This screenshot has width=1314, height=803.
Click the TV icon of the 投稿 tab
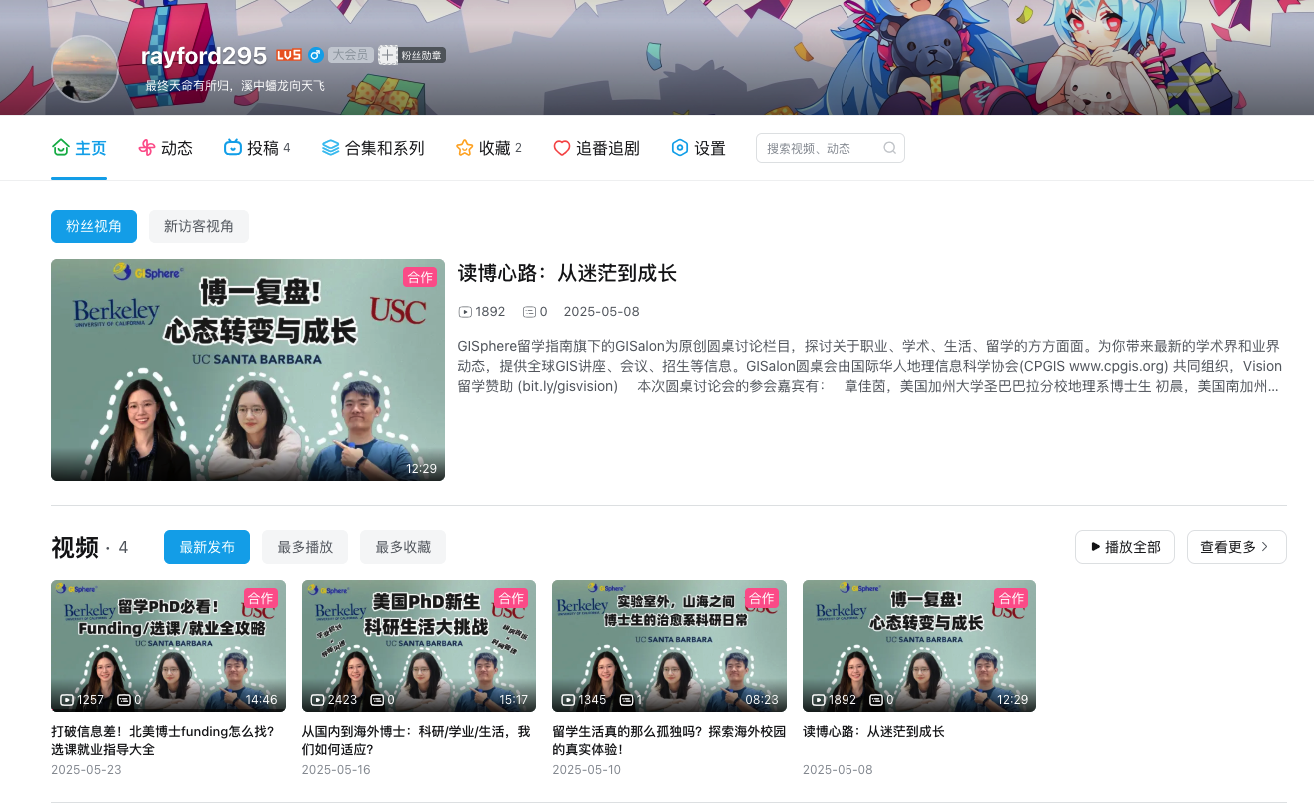coord(232,148)
